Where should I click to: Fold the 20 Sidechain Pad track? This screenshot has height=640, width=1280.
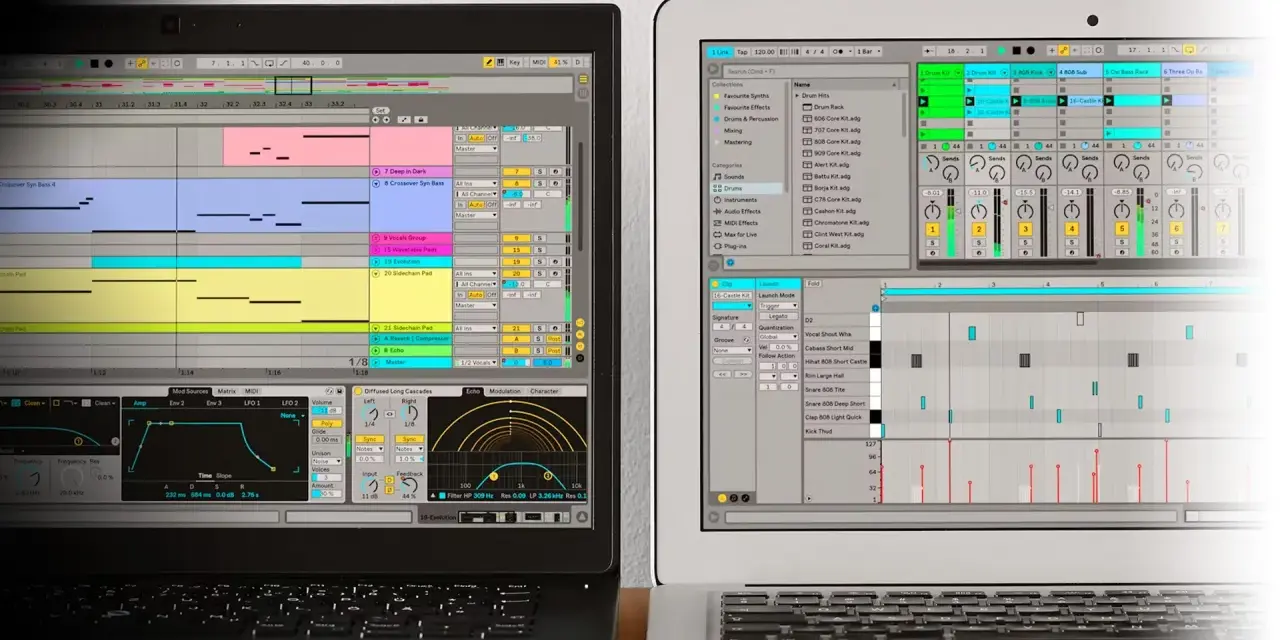tap(376, 273)
